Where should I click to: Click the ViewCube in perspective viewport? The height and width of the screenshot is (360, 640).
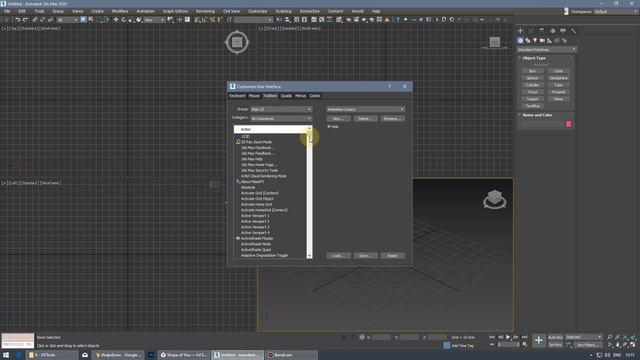pos(495,199)
